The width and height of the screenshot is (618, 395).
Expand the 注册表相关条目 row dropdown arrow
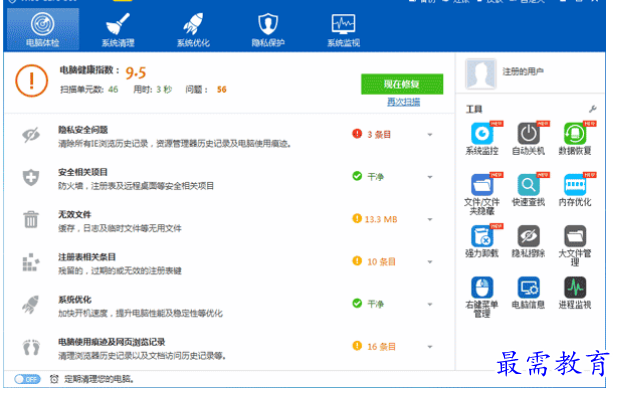pos(430,262)
